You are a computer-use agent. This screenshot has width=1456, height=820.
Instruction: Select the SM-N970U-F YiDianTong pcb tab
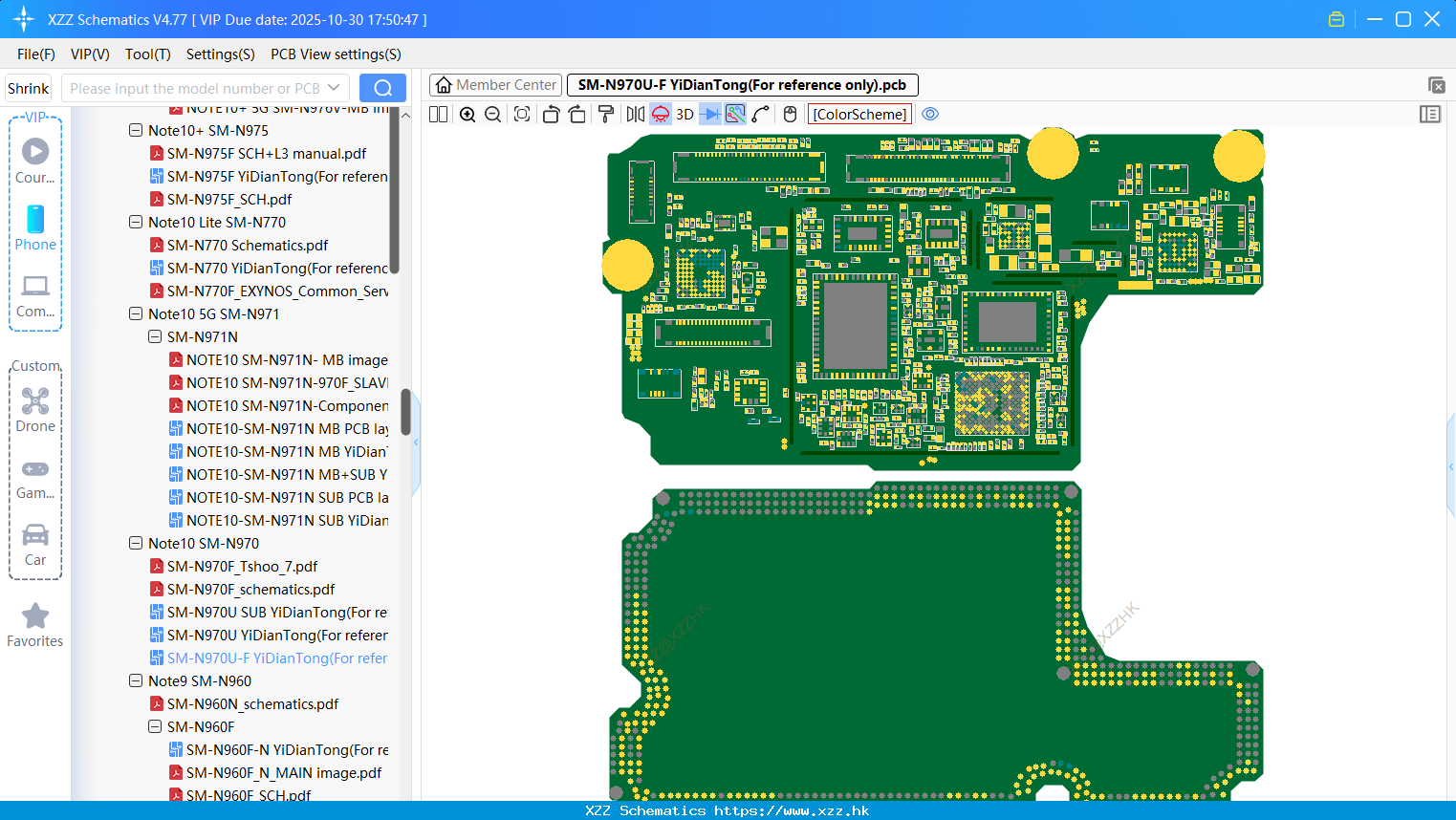pos(742,85)
